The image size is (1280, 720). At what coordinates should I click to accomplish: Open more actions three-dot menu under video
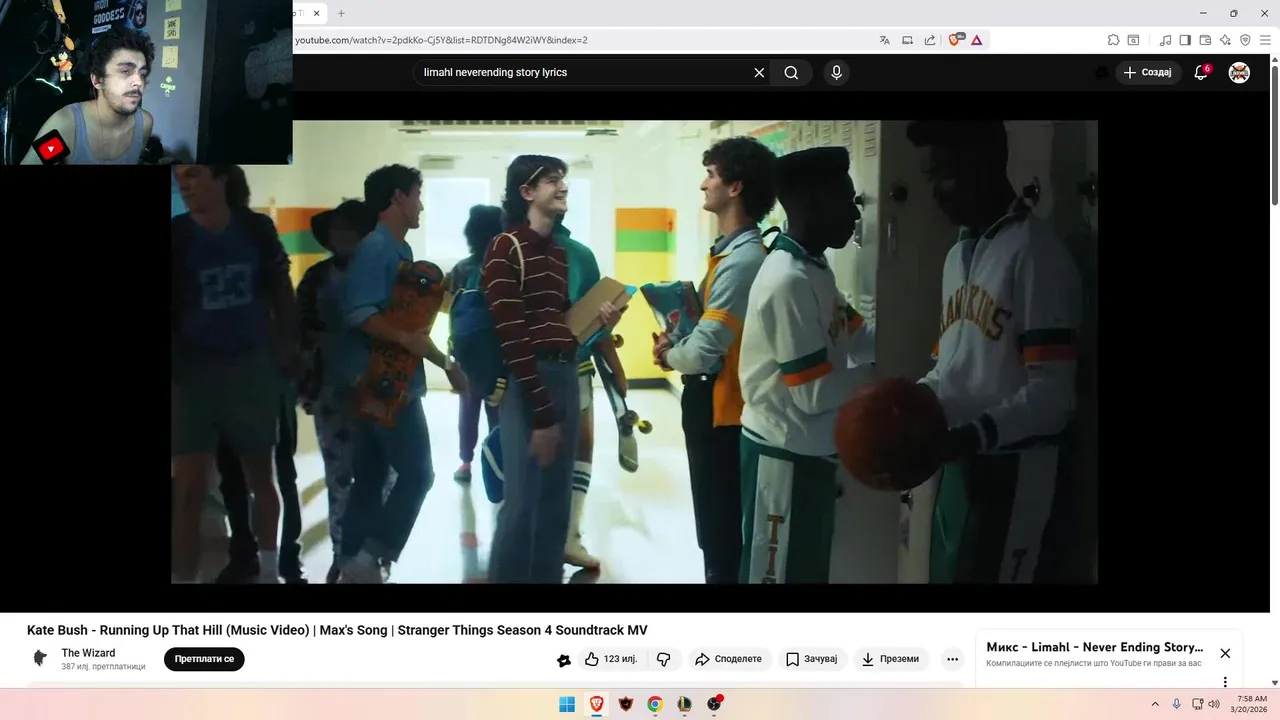(952, 659)
